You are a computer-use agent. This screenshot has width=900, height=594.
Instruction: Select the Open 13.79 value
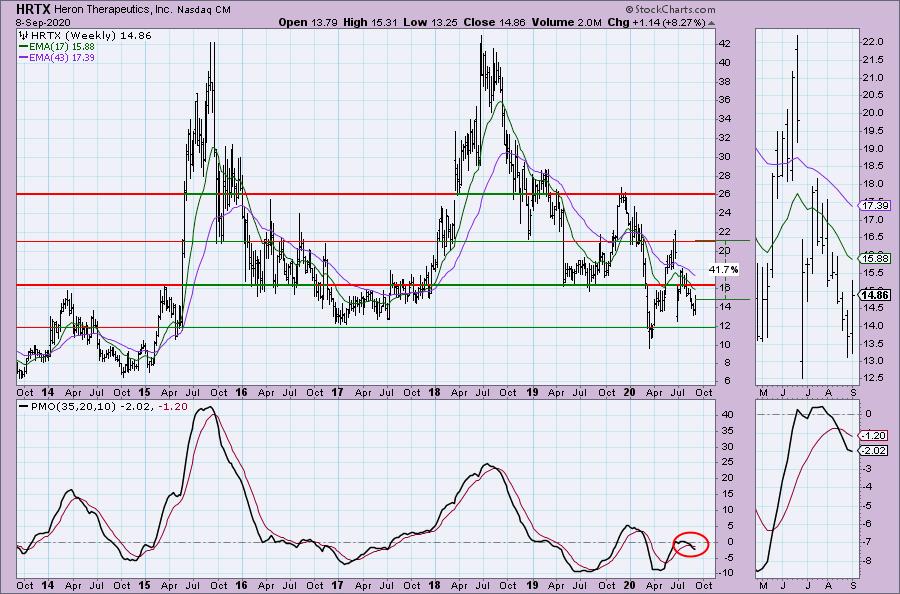[x=308, y=22]
